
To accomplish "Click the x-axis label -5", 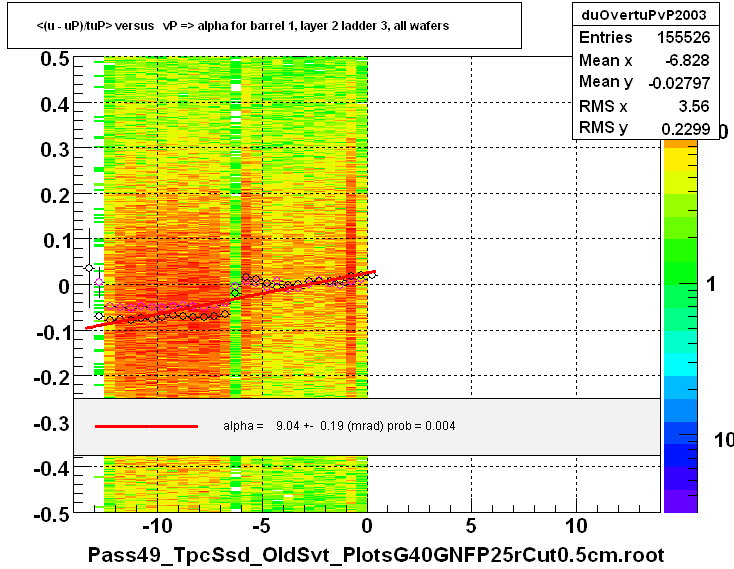I will 262,527.
